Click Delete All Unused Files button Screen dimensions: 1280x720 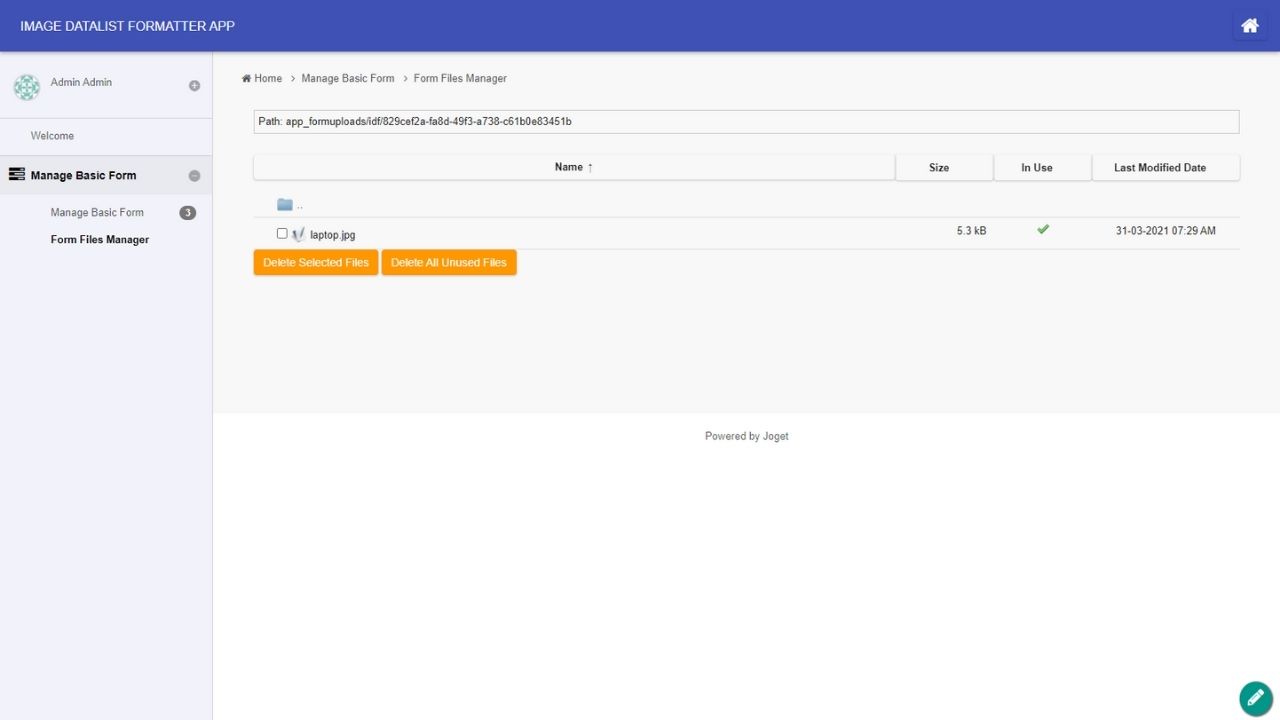point(449,262)
